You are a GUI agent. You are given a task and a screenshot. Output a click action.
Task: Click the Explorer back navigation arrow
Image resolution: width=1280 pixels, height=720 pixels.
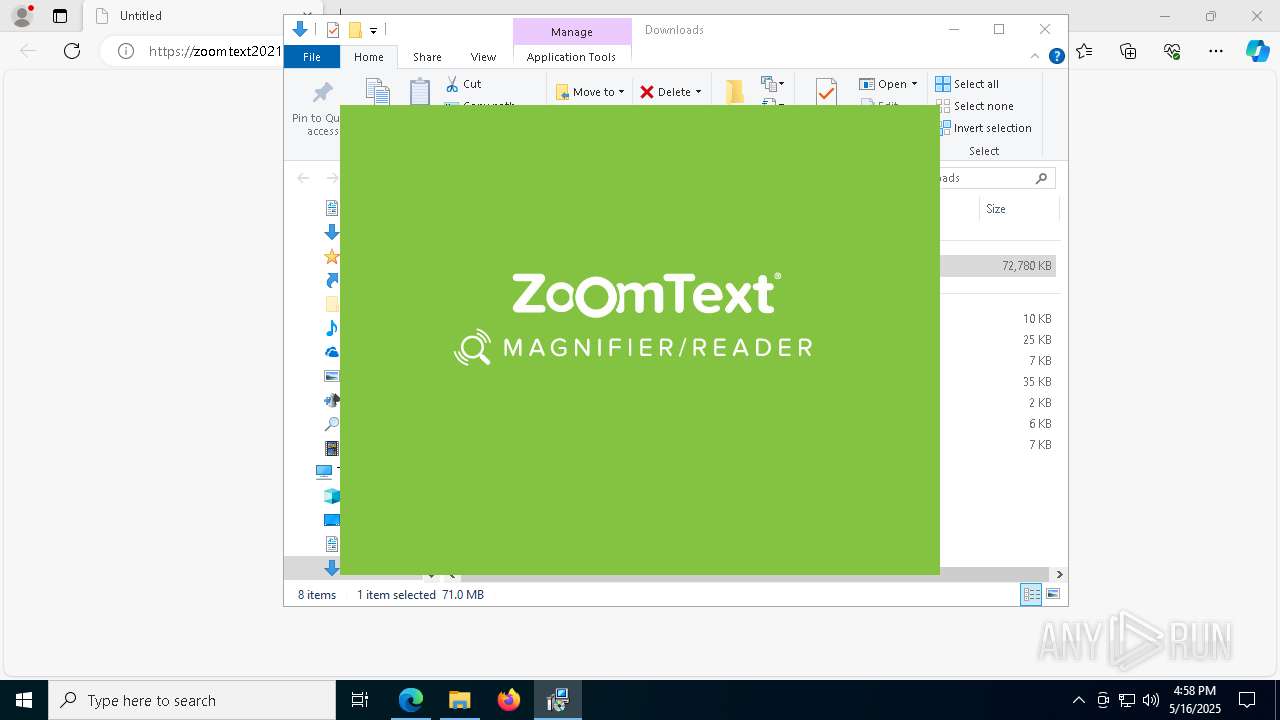point(303,178)
